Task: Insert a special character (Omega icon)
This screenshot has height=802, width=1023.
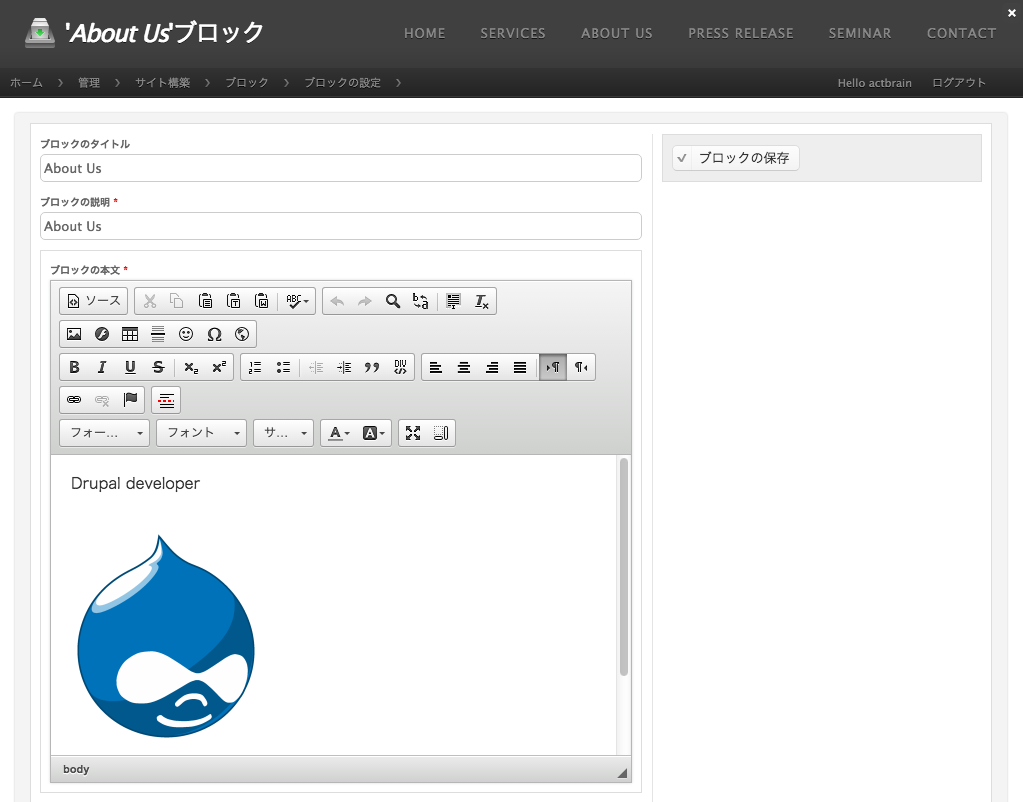Action: [214, 334]
